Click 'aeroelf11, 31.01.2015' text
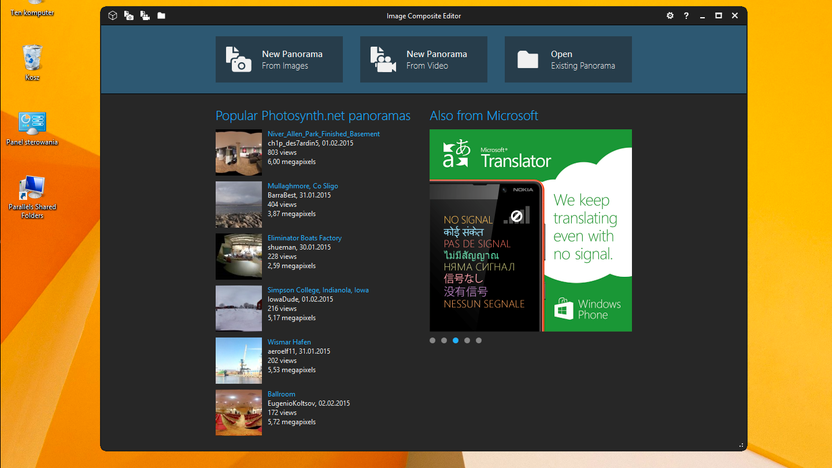This screenshot has height=468, width=832. 299,351
